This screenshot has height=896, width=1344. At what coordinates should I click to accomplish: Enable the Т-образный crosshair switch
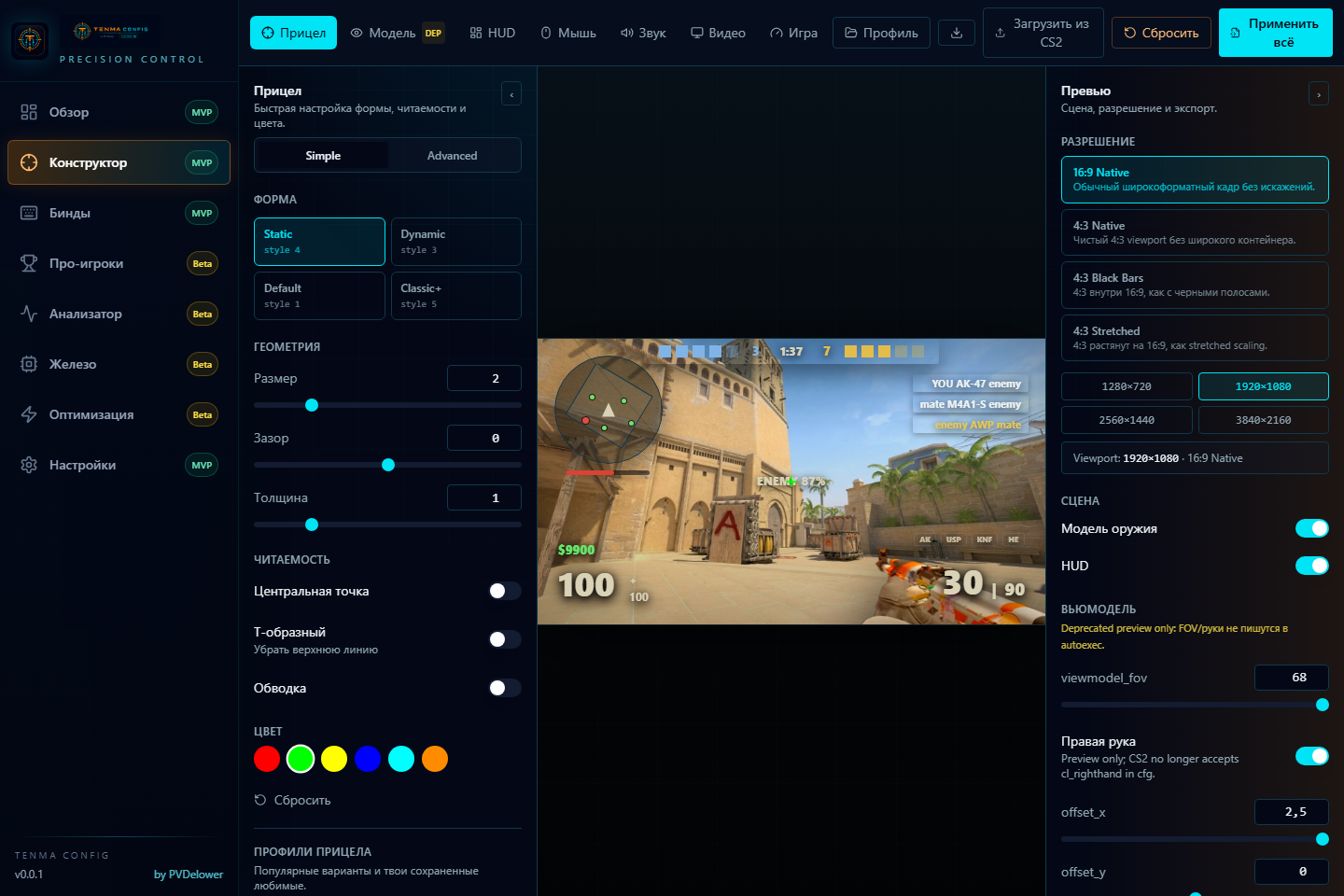point(505,639)
